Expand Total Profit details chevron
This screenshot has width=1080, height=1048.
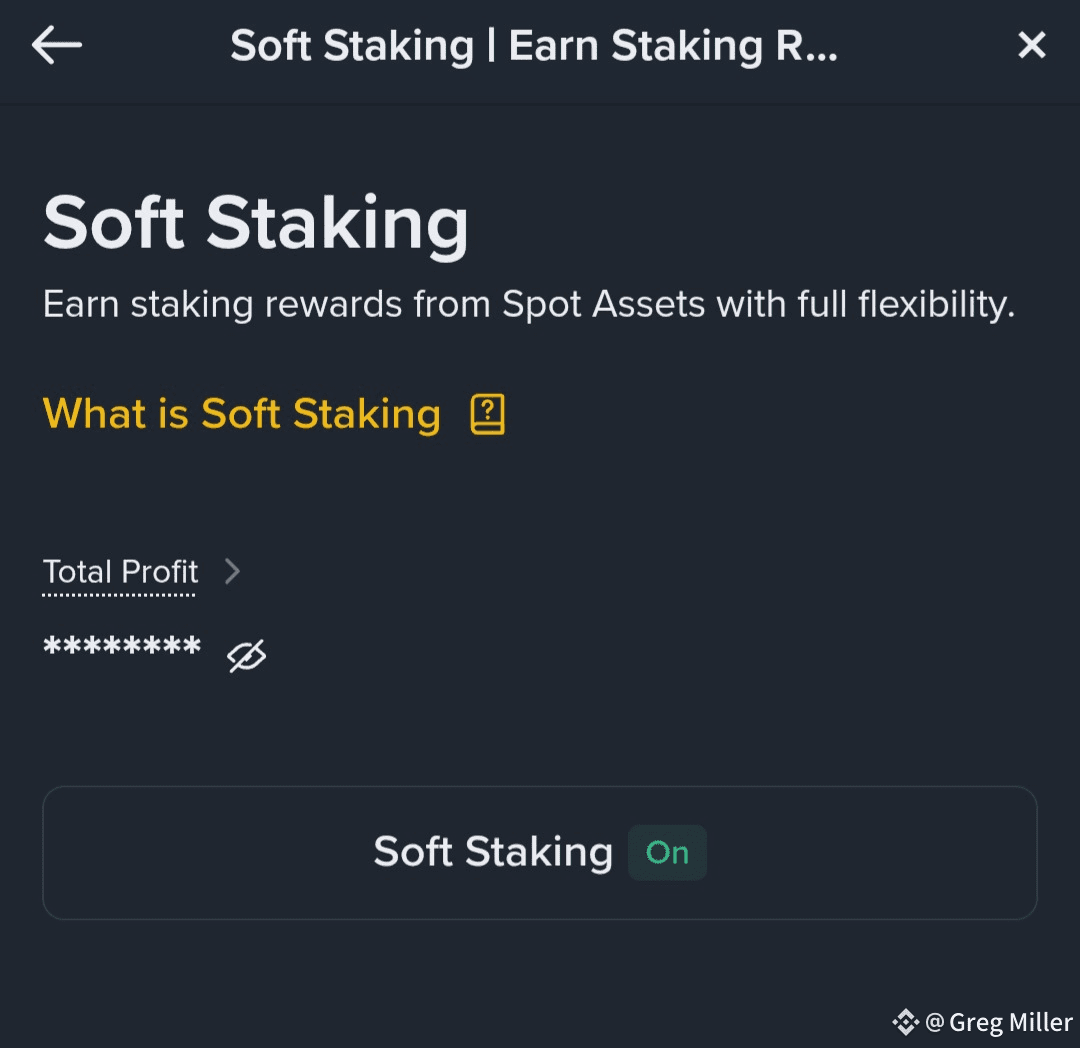pyautogui.click(x=233, y=572)
